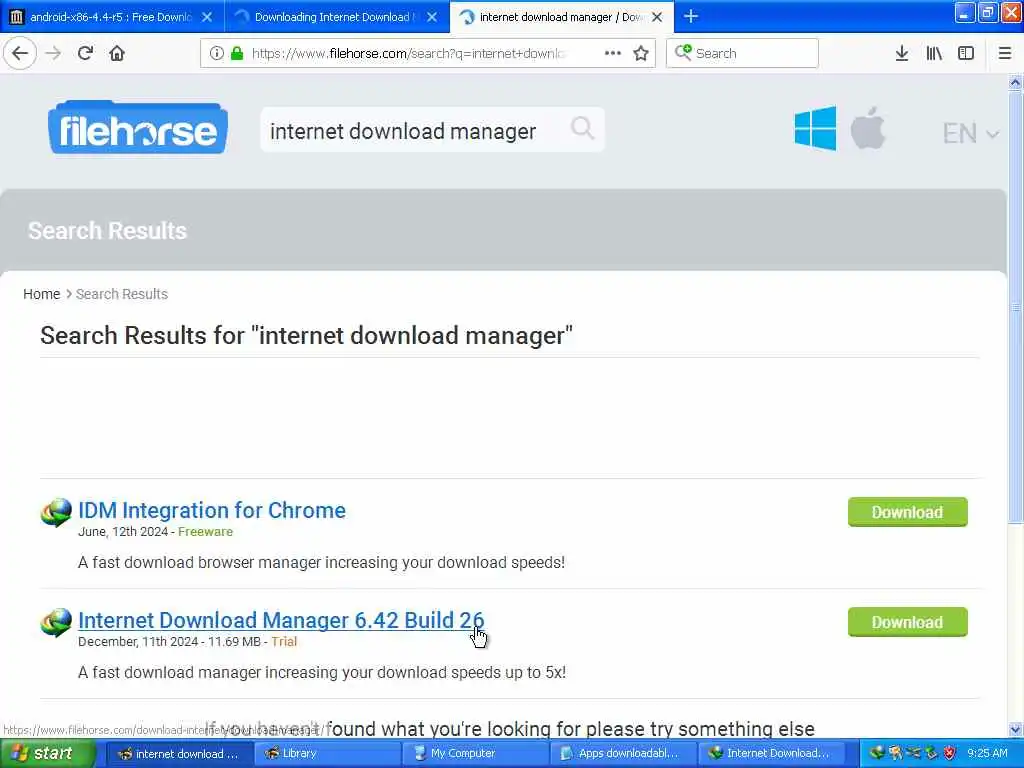Open the EN language dropdown

pyautogui.click(x=970, y=133)
